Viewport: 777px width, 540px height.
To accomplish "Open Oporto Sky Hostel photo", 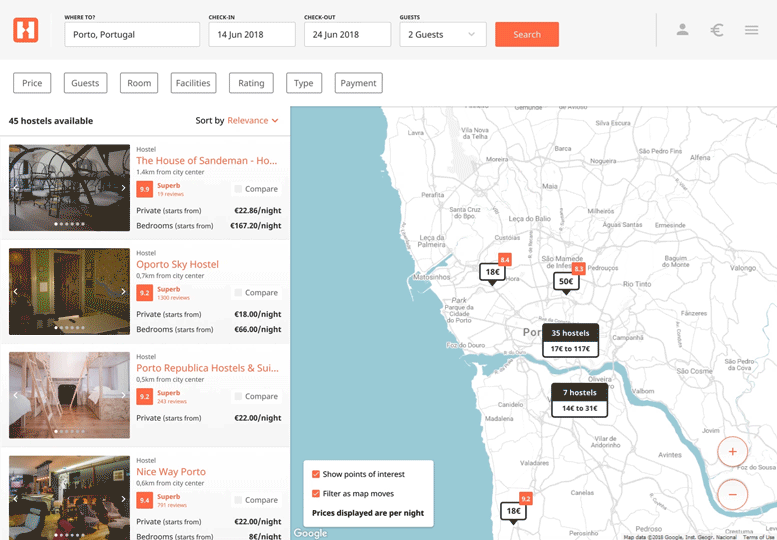I will click(x=69, y=291).
